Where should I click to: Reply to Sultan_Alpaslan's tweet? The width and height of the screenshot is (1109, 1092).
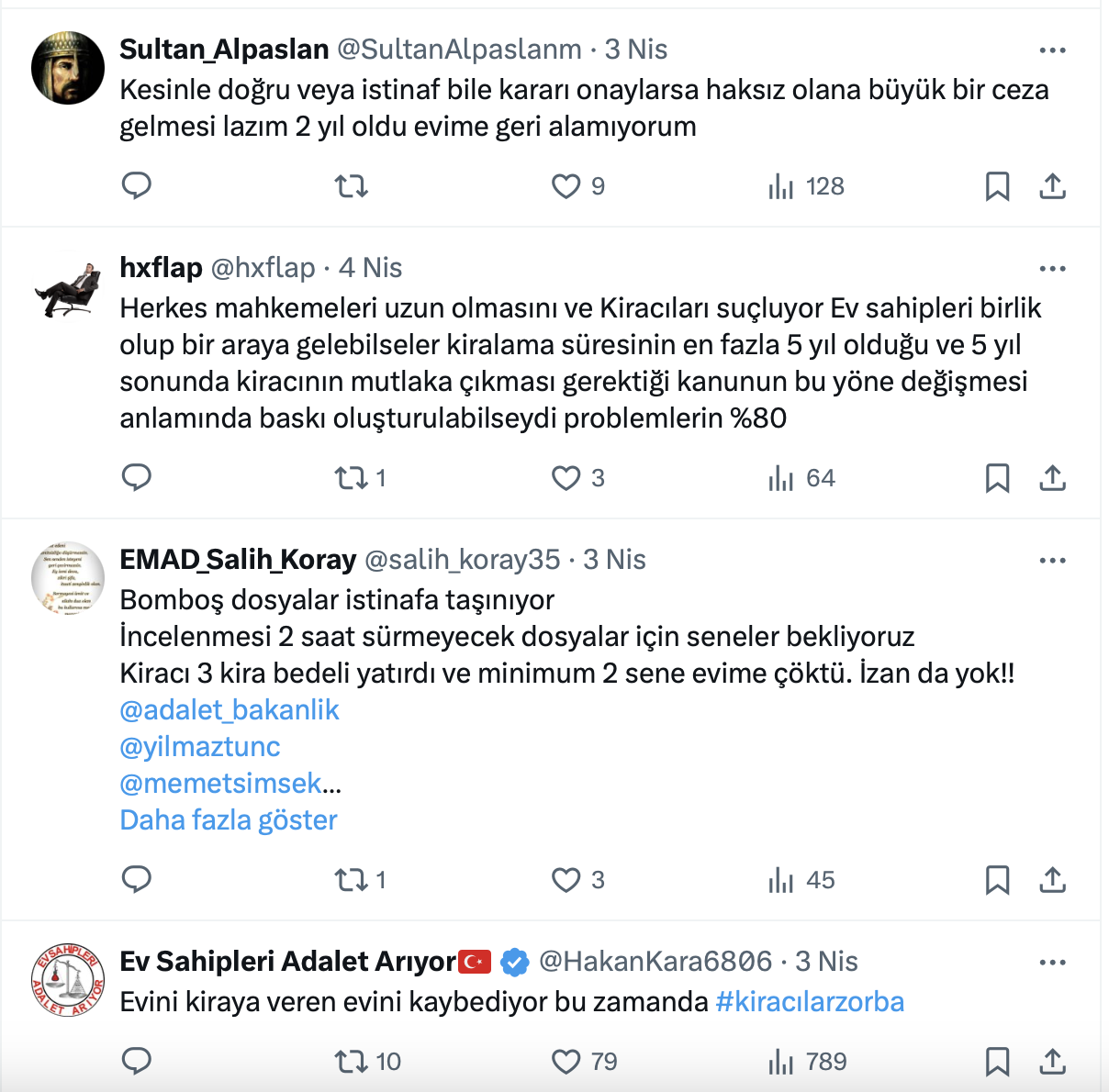click(x=137, y=186)
